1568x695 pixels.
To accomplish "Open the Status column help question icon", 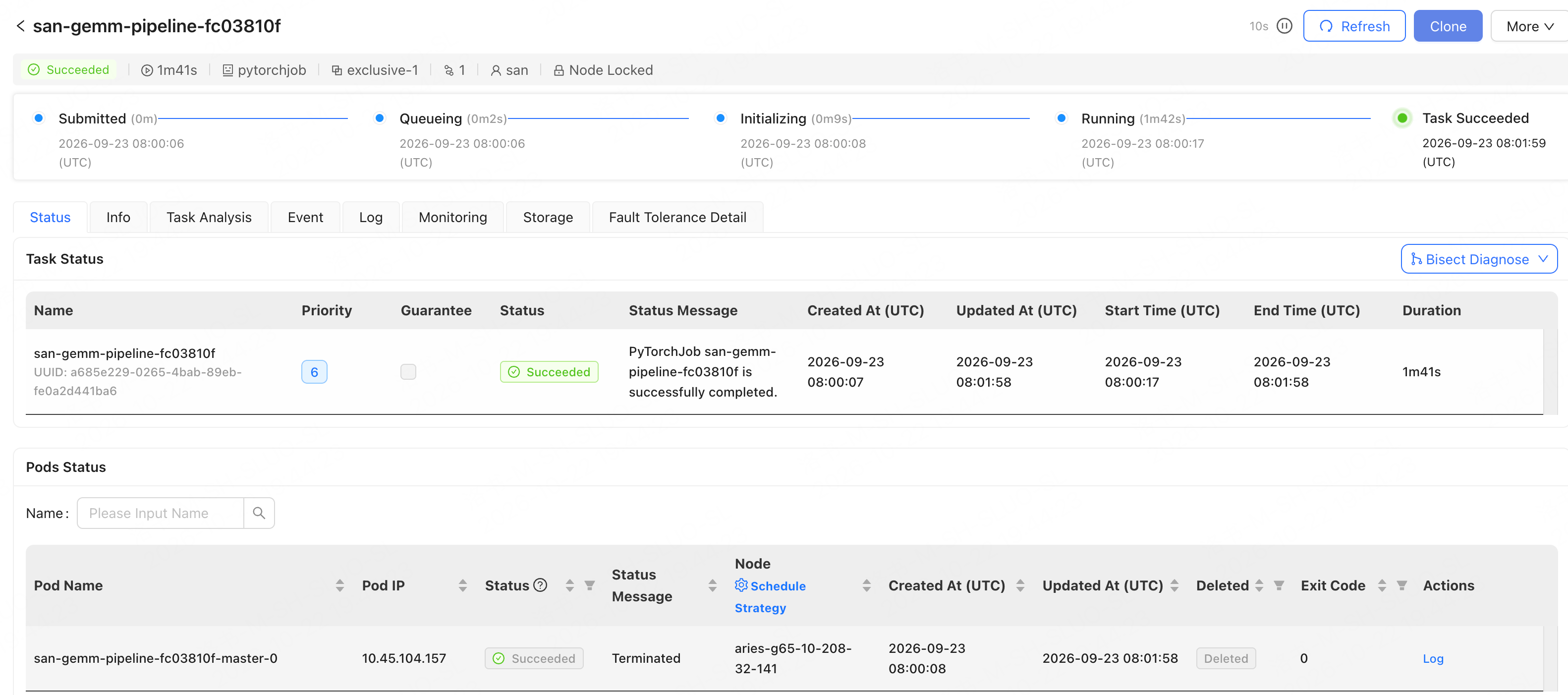I will click(x=540, y=585).
